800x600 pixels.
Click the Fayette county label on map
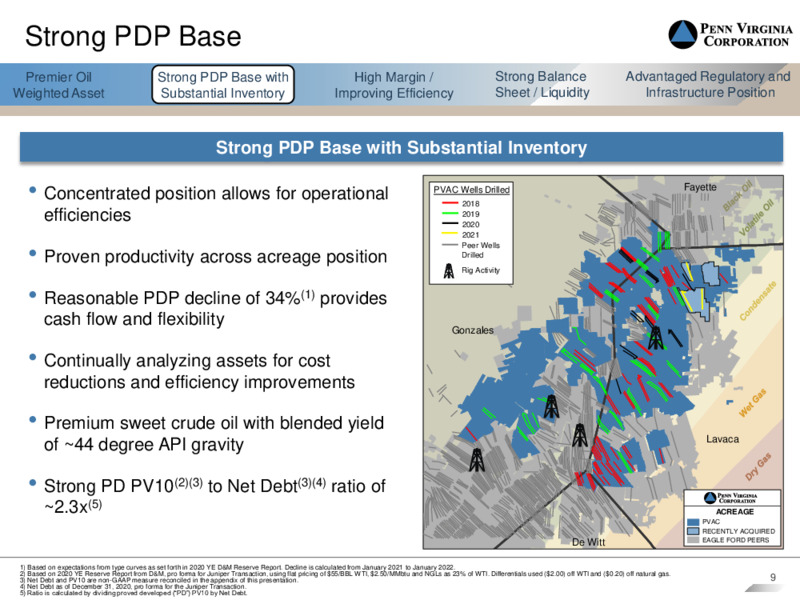[700, 187]
